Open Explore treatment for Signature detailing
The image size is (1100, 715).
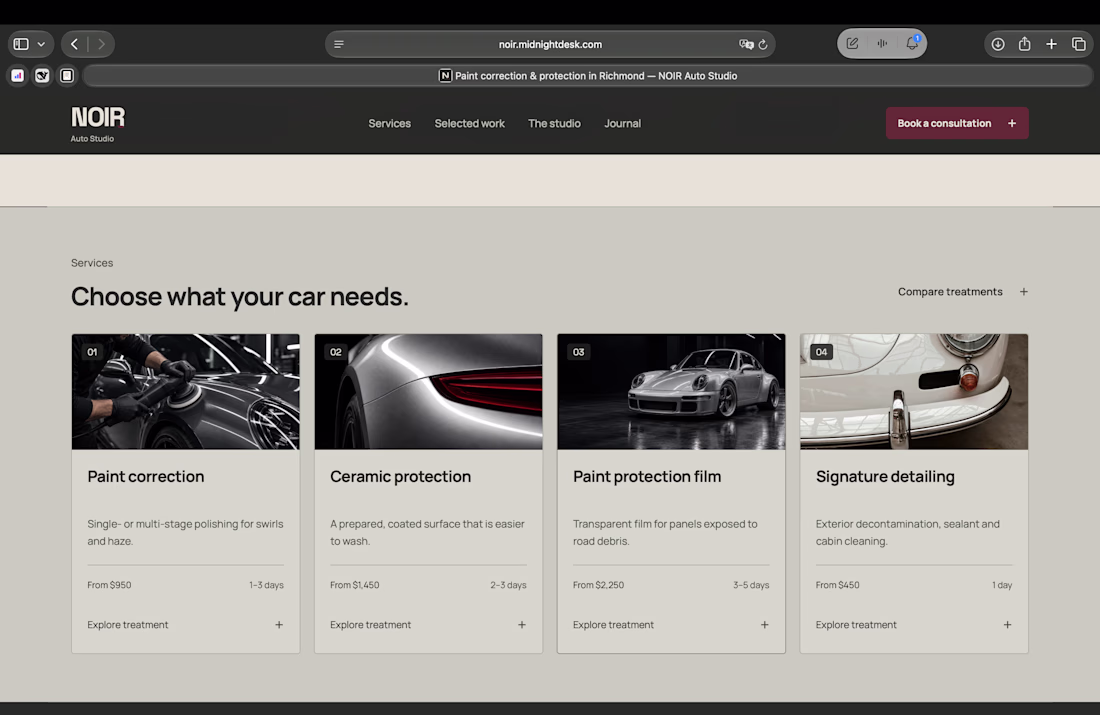tap(913, 624)
